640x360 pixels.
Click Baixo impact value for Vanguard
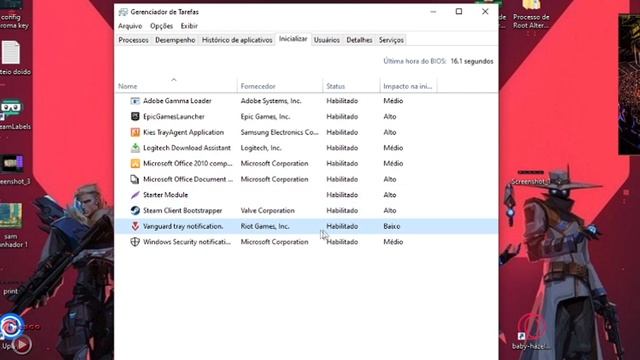392,226
